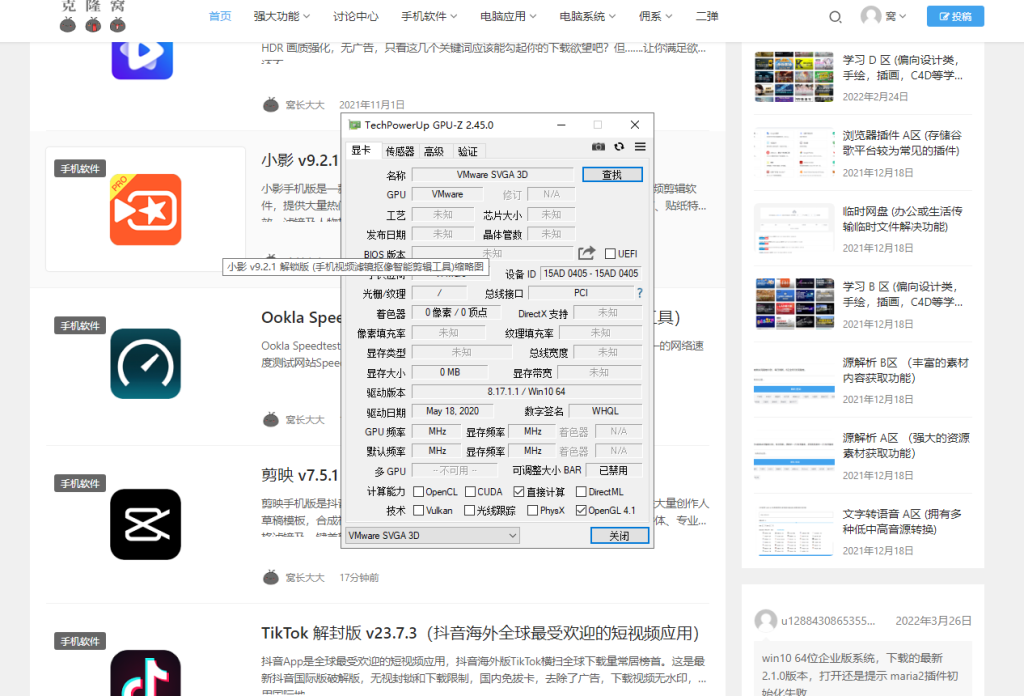The image size is (1024, 696).
Task: Open the 小影 PRO app icon
Action: click(146, 210)
